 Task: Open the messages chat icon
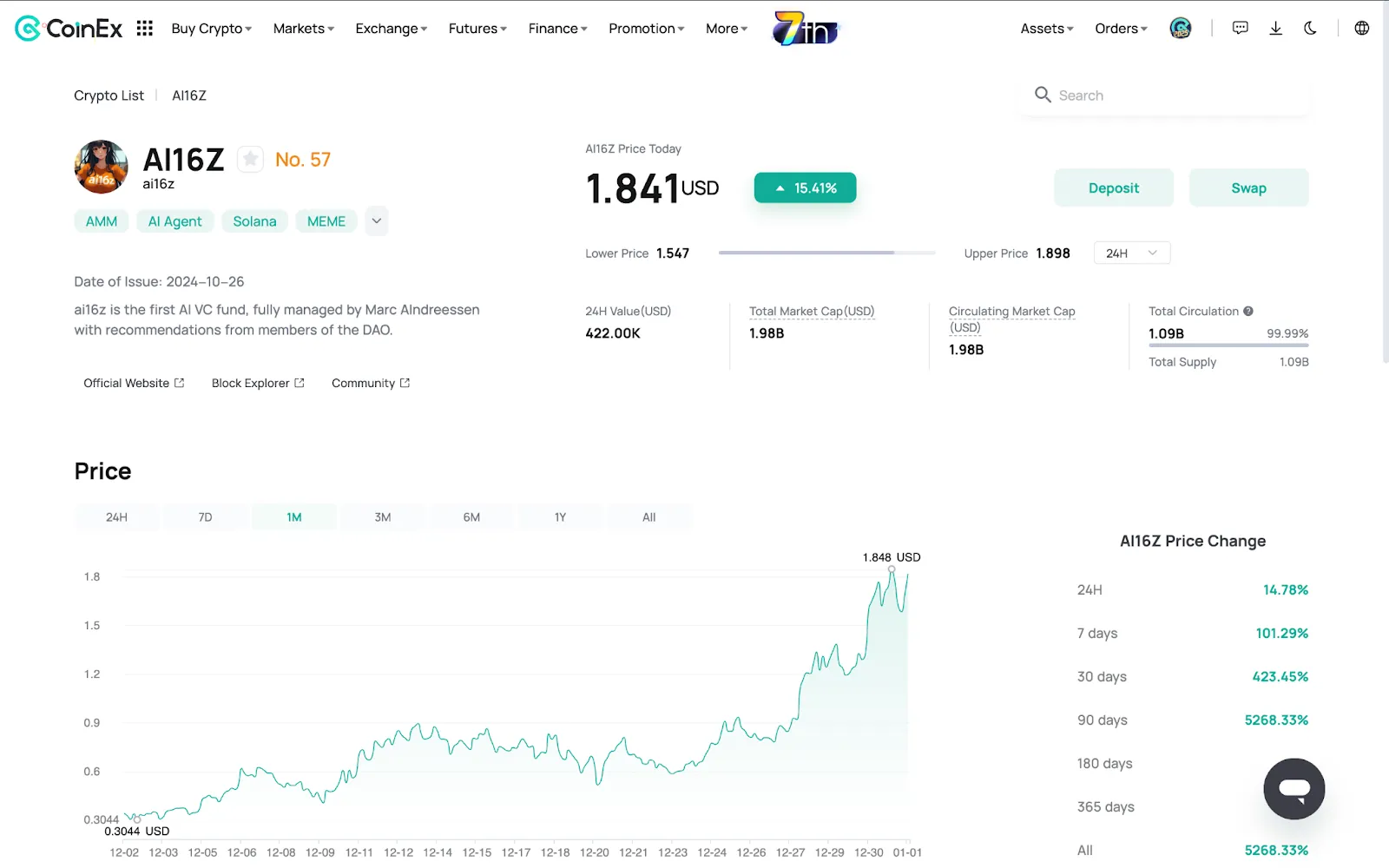(1241, 29)
